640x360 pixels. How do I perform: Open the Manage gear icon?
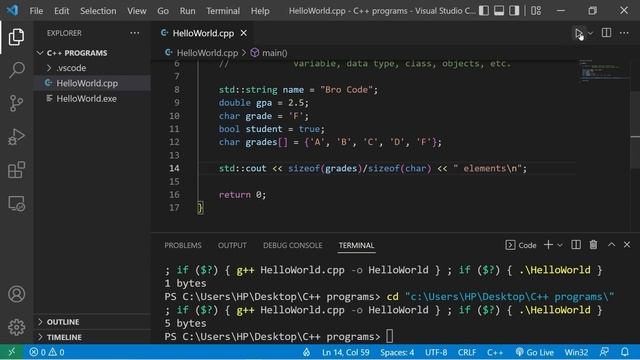click(16, 327)
